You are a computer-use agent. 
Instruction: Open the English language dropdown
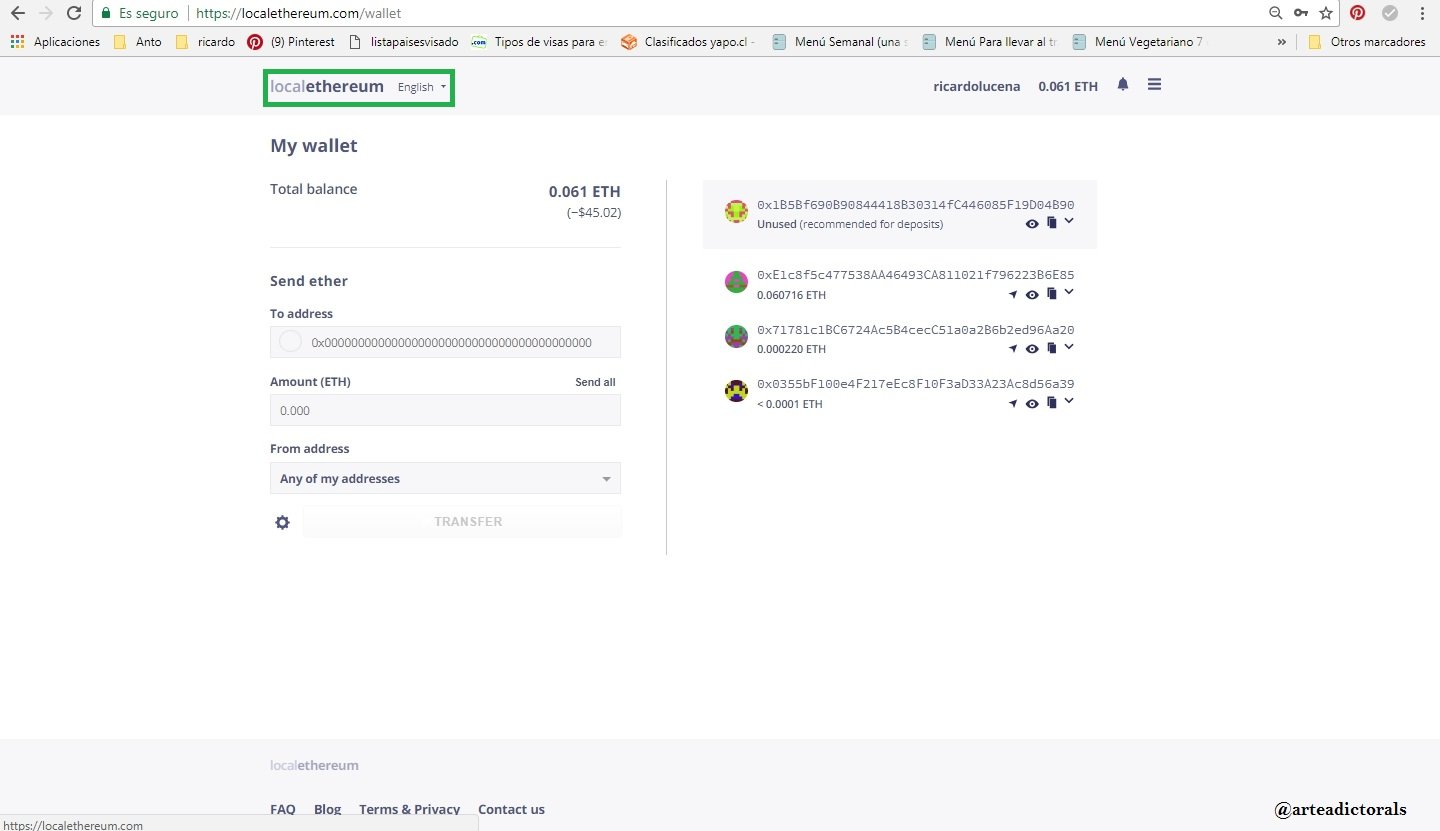point(422,87)
